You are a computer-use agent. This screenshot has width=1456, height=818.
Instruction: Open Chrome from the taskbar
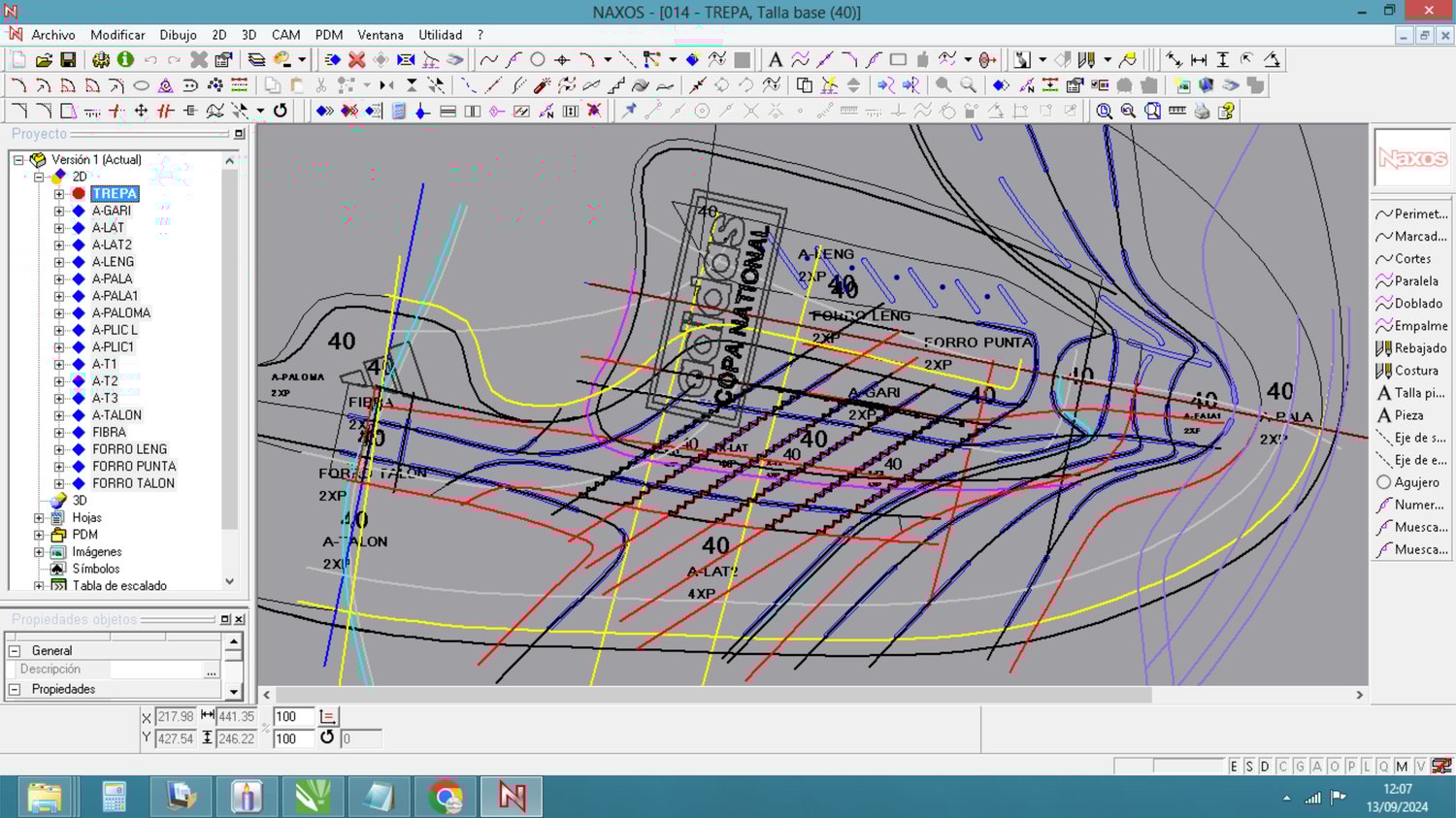pos(445,798)
